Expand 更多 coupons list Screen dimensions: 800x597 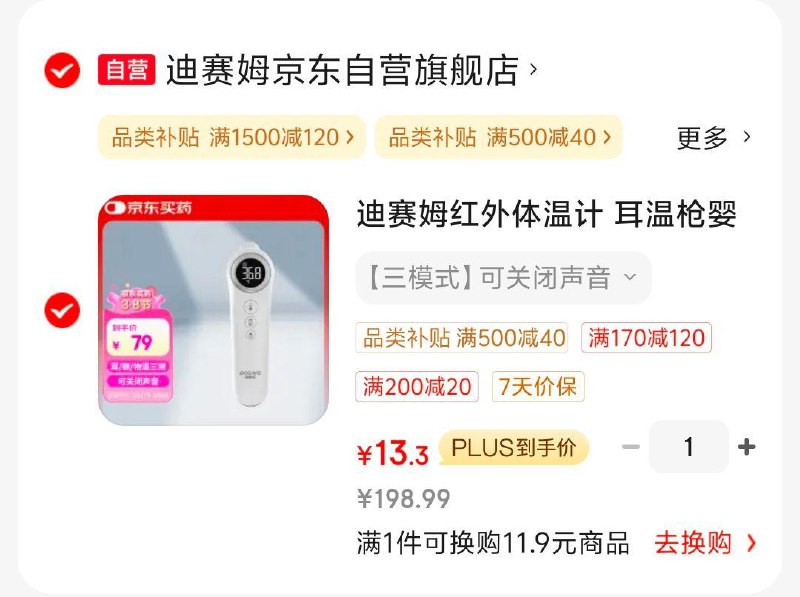713,138
